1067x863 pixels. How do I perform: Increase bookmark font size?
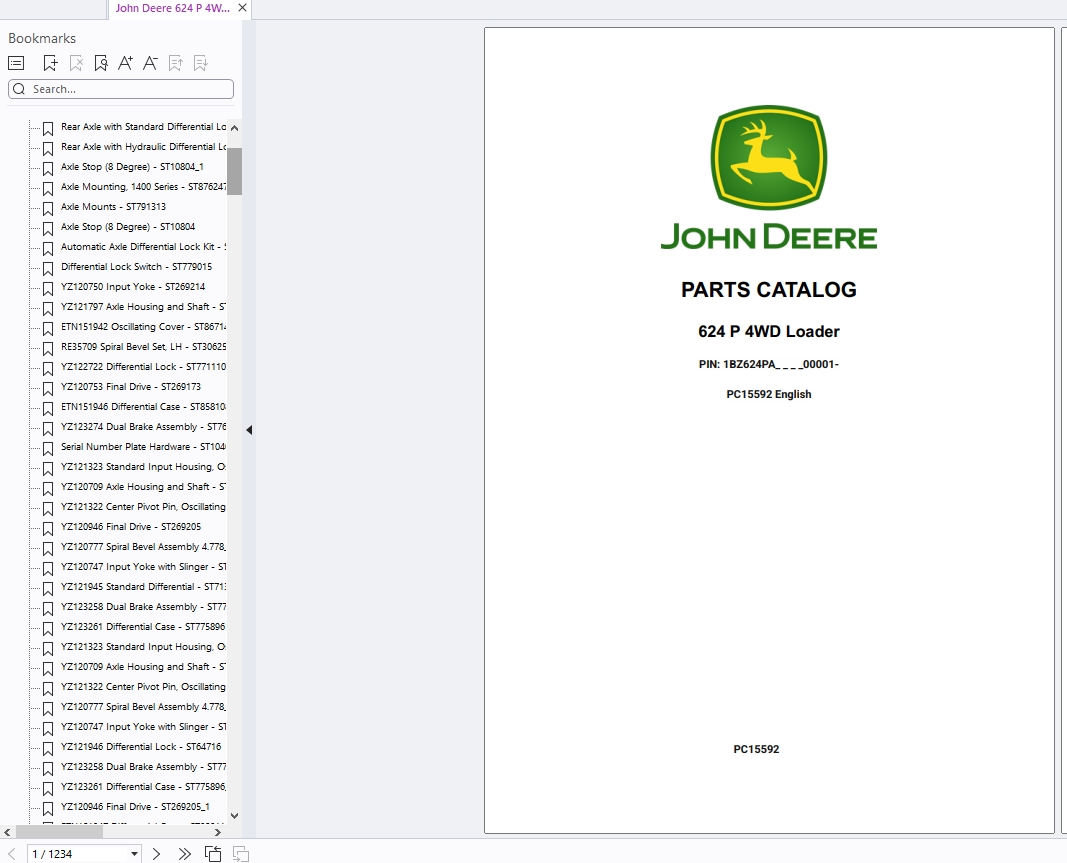[x=125, y=63]
